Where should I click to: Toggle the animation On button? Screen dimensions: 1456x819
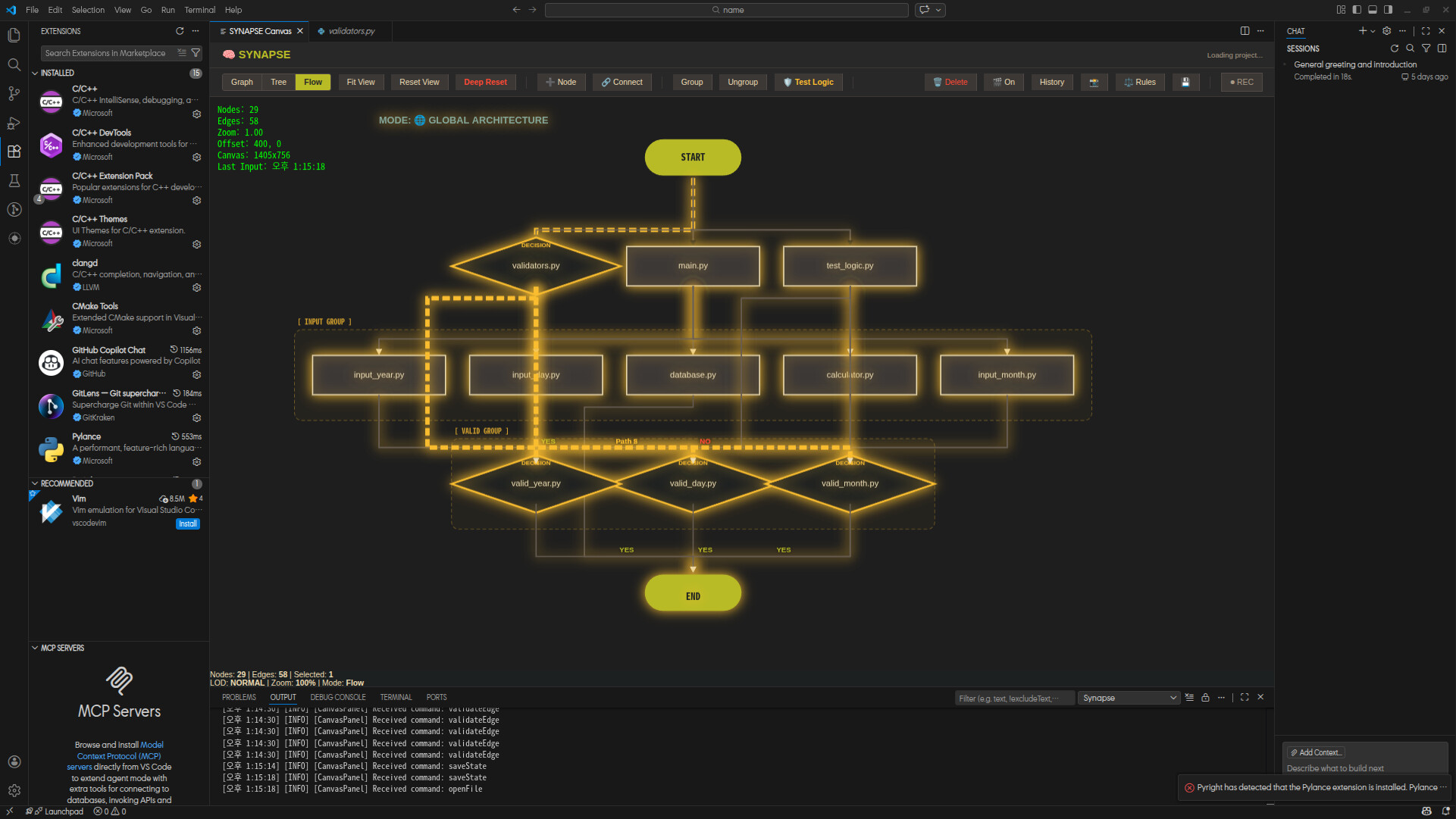(1004, 82)
